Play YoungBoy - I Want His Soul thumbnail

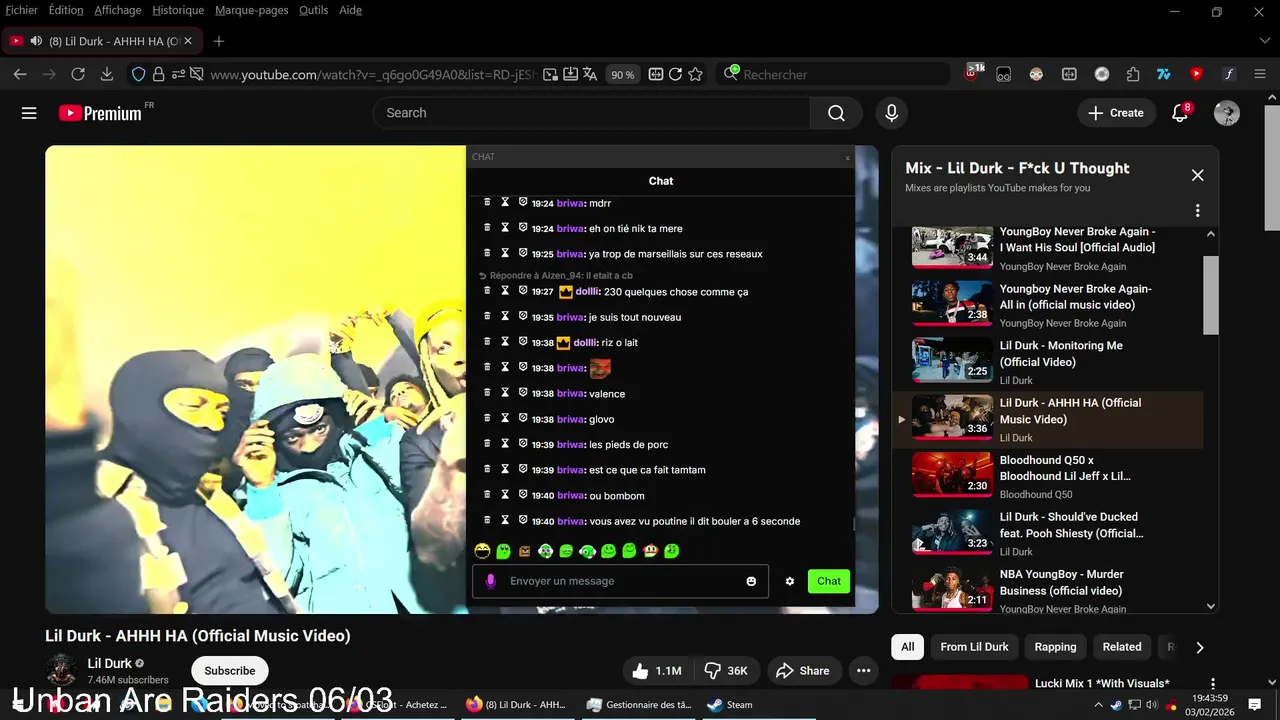pyautogui.click(x=952, y=247)
